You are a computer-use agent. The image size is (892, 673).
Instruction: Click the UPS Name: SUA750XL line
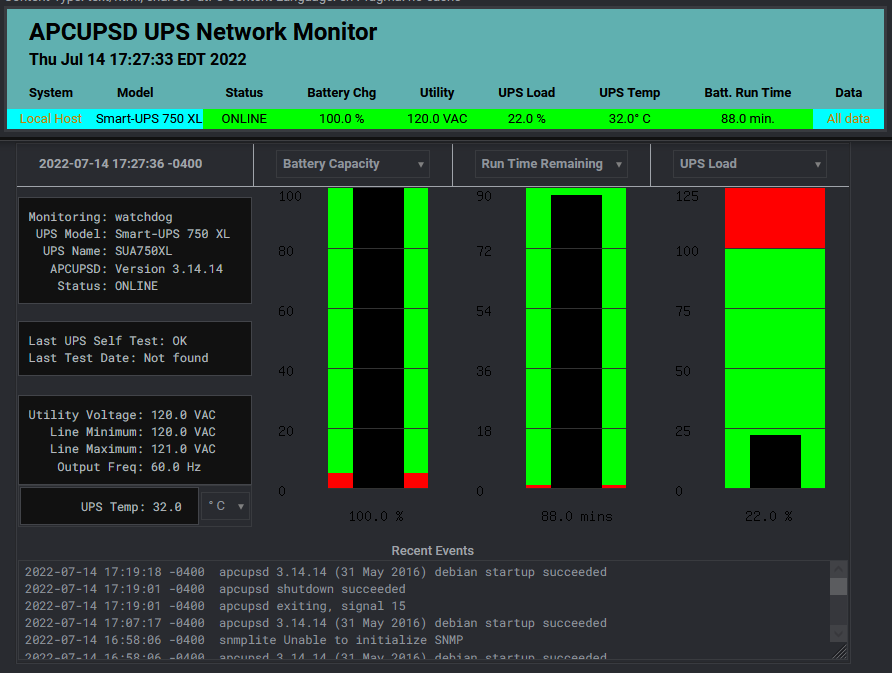[107, 251]
